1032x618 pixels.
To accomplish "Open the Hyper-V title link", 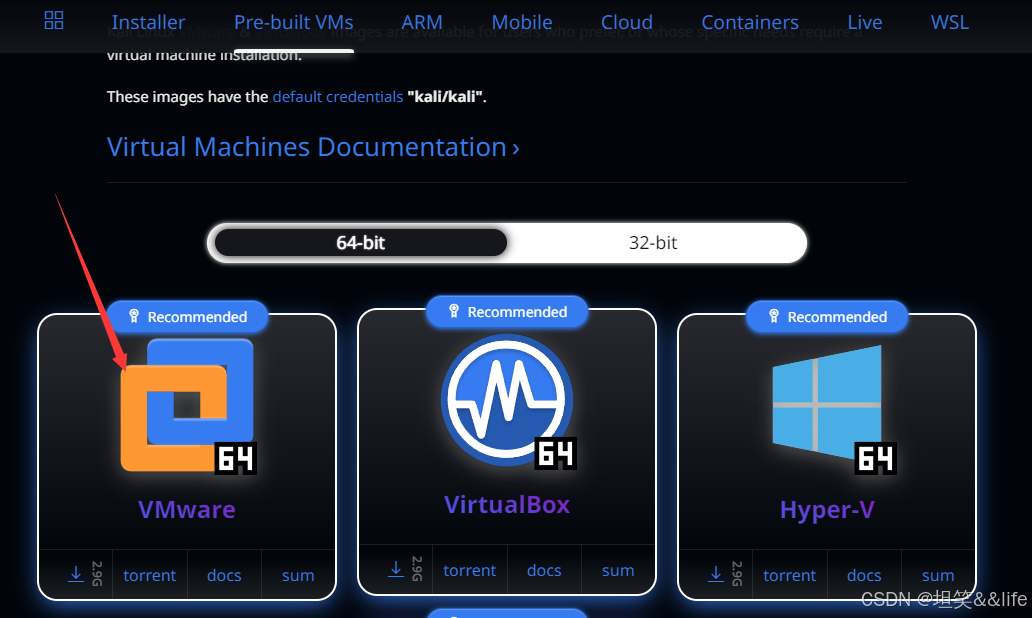I will pyautogui.click(x=827, y=509).
